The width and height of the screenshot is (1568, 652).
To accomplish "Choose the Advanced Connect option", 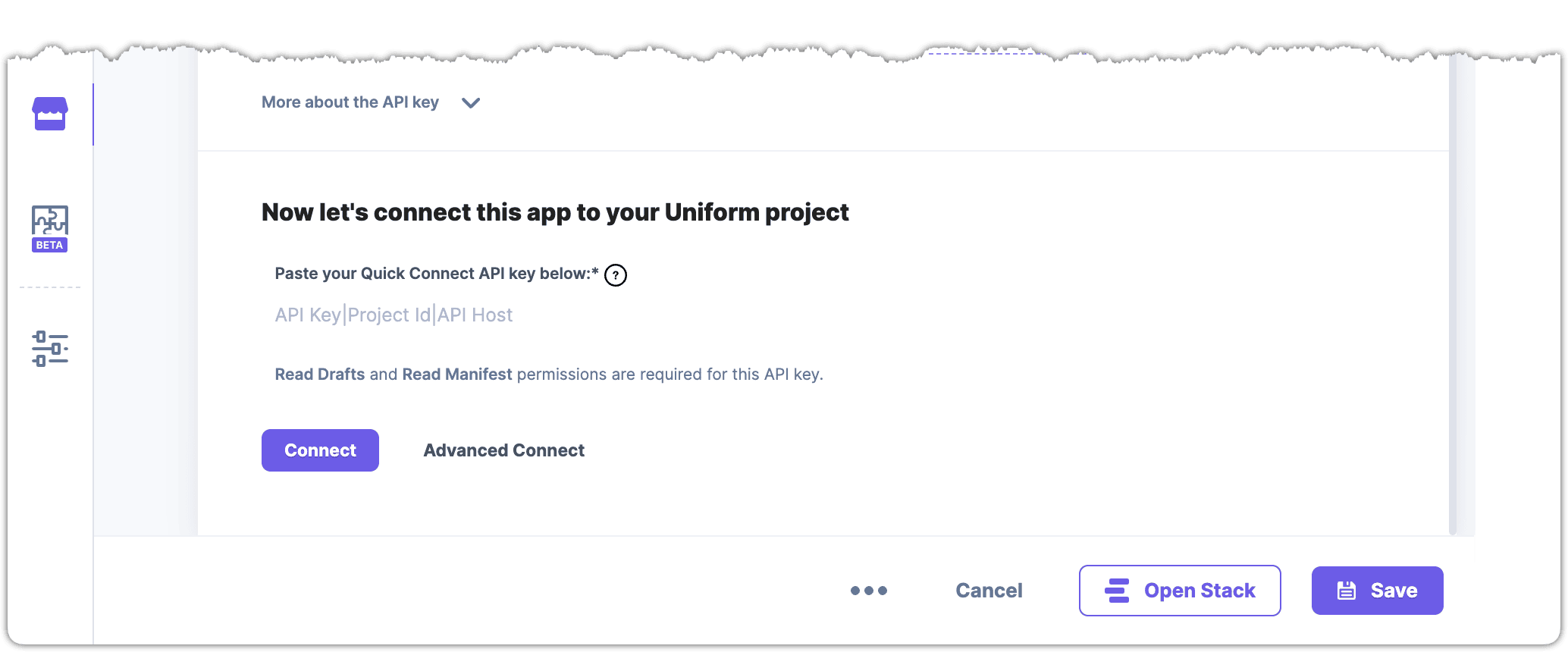I will (504, 450).
